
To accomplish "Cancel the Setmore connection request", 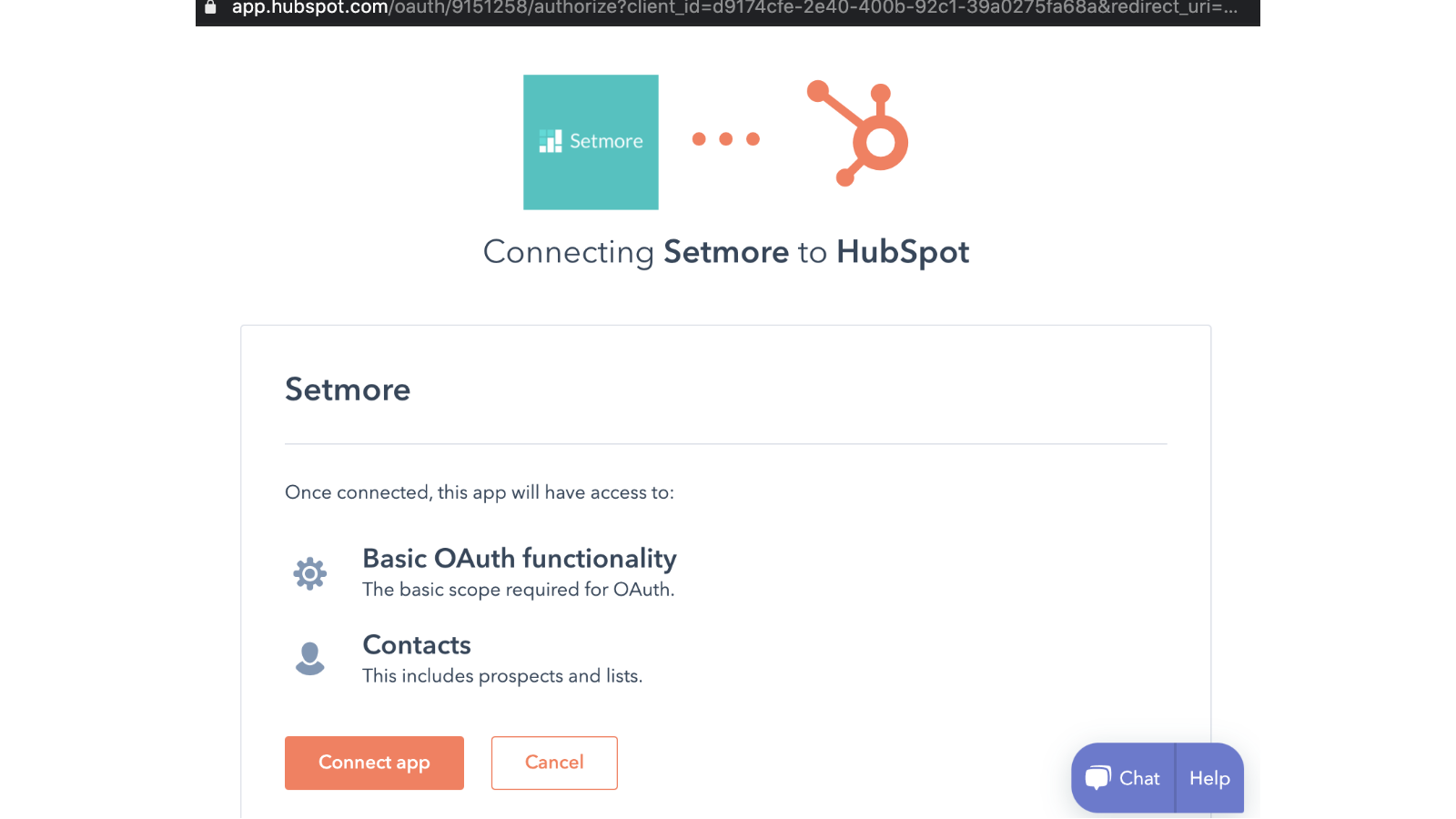I will (x=554, y=763).
